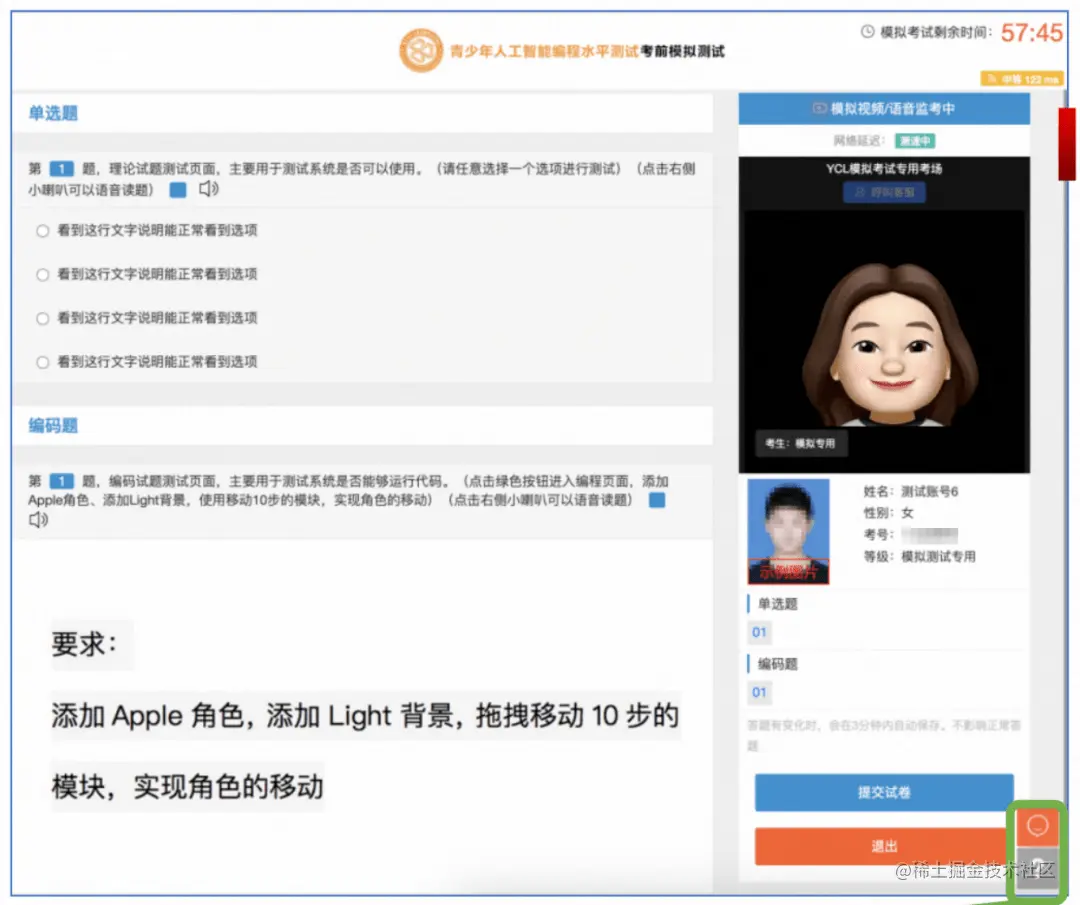Image resolution: width=1080 pixels, height=905 pixels.
Task: Click the speaker icon for coding question 1
Action: [39, 520]
